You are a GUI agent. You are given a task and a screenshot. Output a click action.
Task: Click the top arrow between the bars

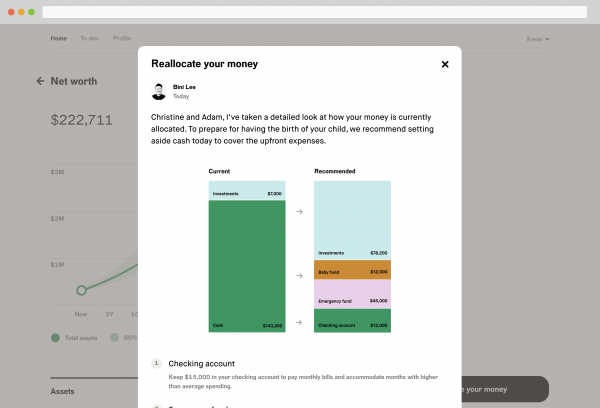[x=299, y=211]
